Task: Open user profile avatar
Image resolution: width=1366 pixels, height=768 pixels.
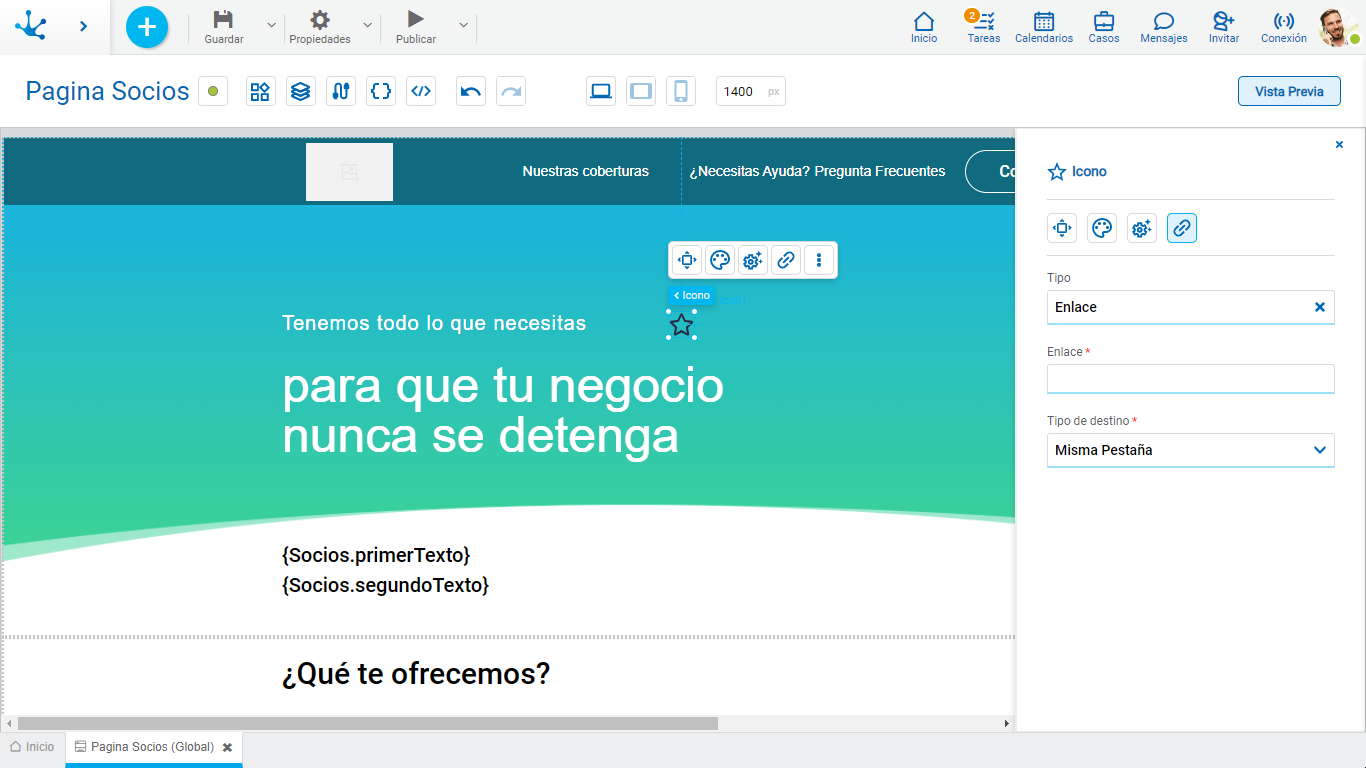Action: (1336, 27)
